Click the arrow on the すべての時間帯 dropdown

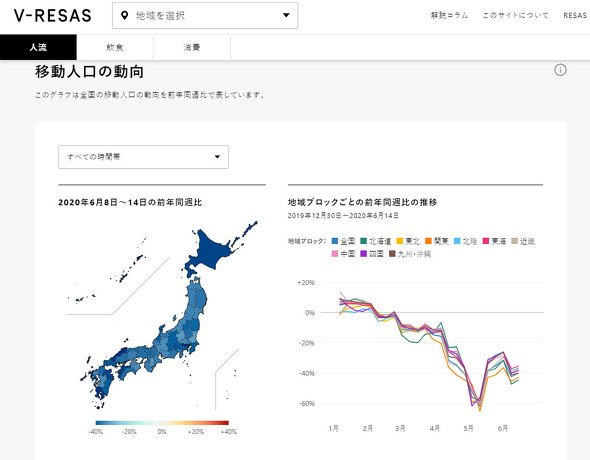(217, 157)
